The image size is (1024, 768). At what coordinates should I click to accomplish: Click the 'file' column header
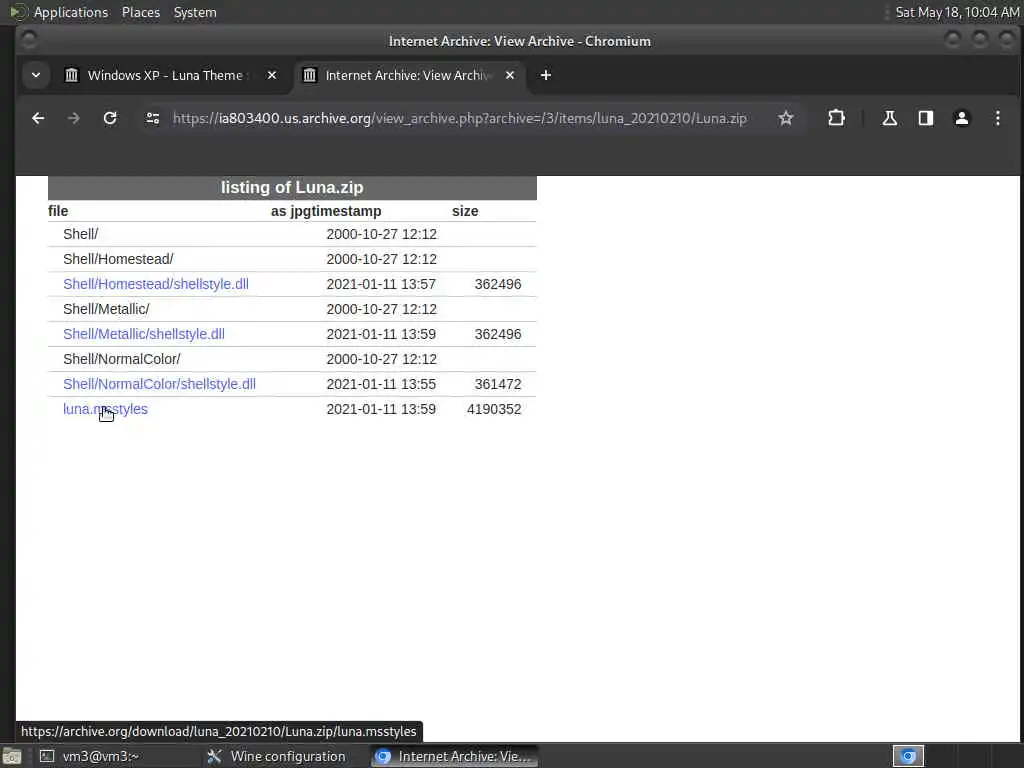click(58, 211)
